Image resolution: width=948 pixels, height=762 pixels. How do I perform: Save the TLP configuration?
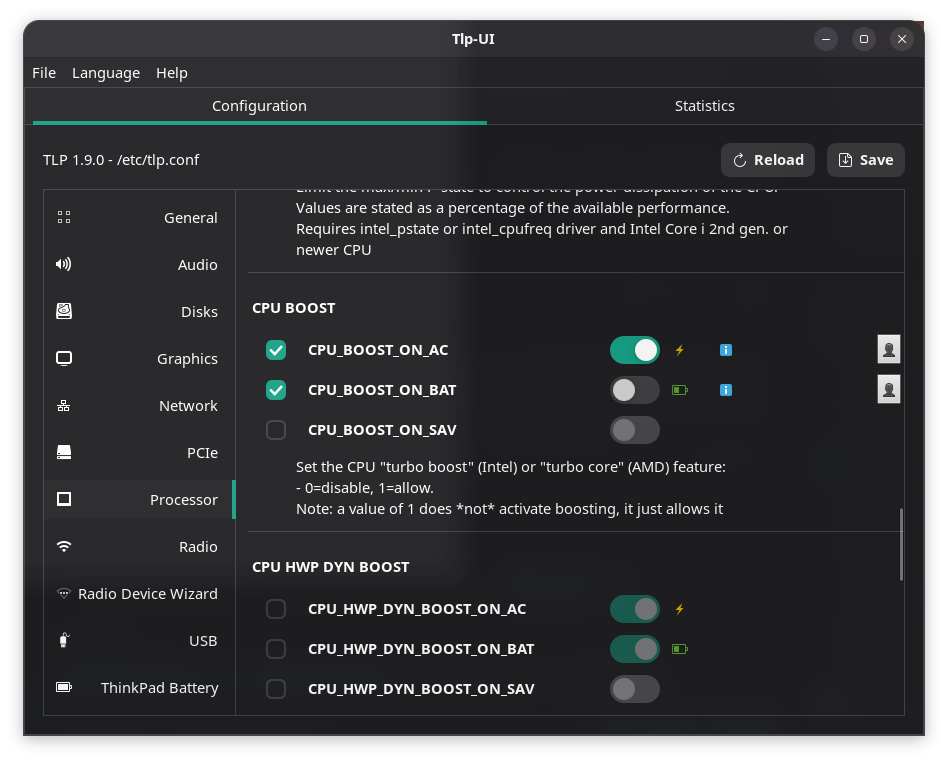tap(865, 160)
